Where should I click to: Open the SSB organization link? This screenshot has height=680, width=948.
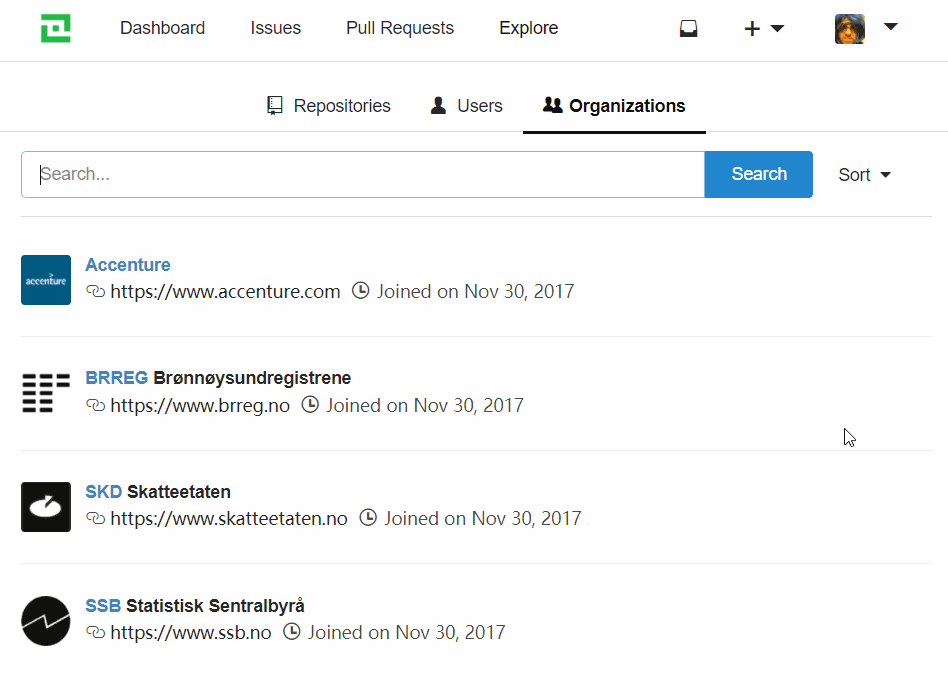click(103, 606)
